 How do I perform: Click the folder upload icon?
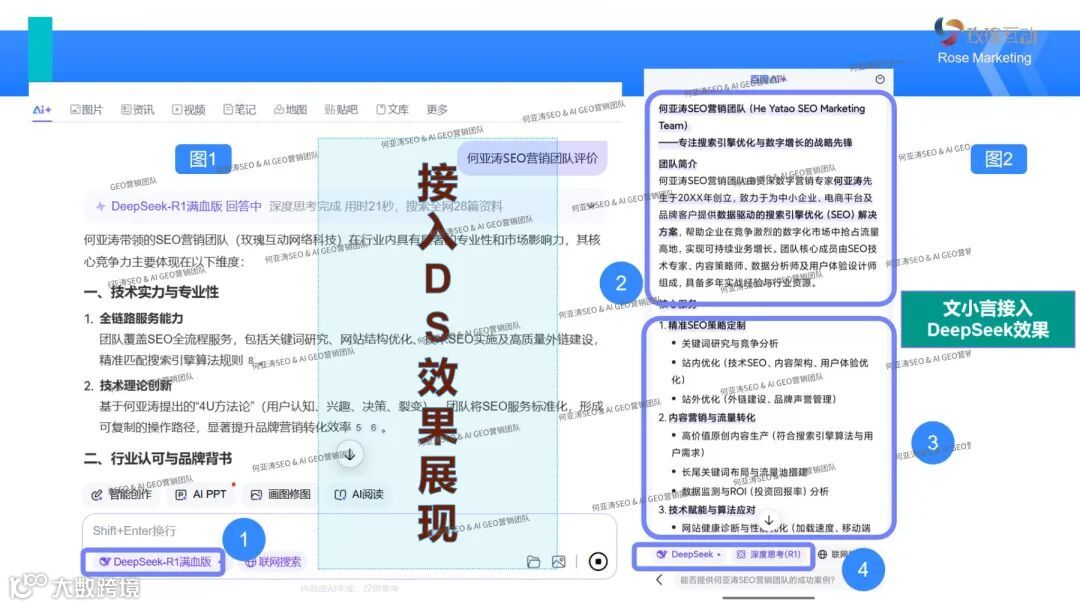pos(533,562)
